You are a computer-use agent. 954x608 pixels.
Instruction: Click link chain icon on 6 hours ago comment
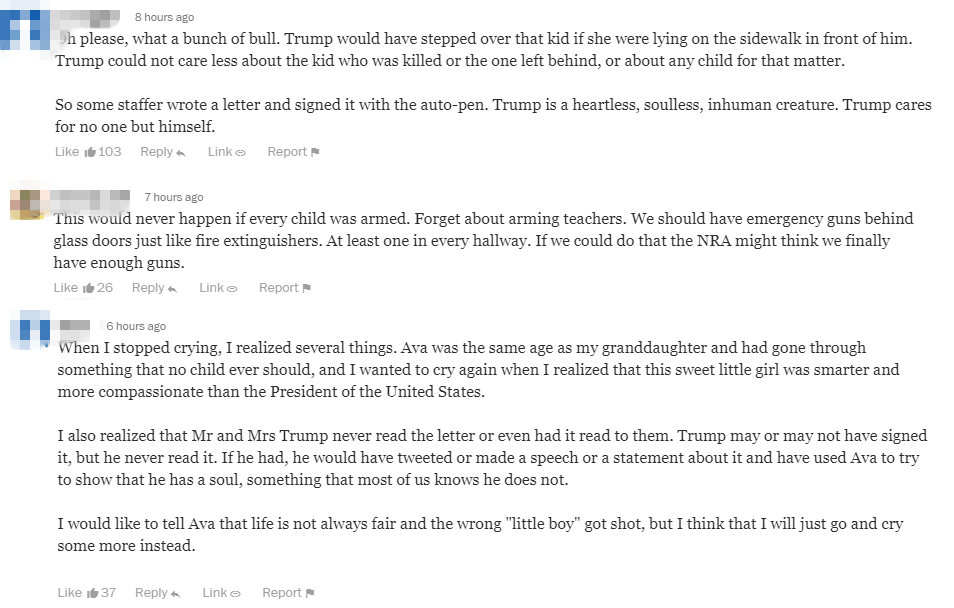[x=235, y=593]
